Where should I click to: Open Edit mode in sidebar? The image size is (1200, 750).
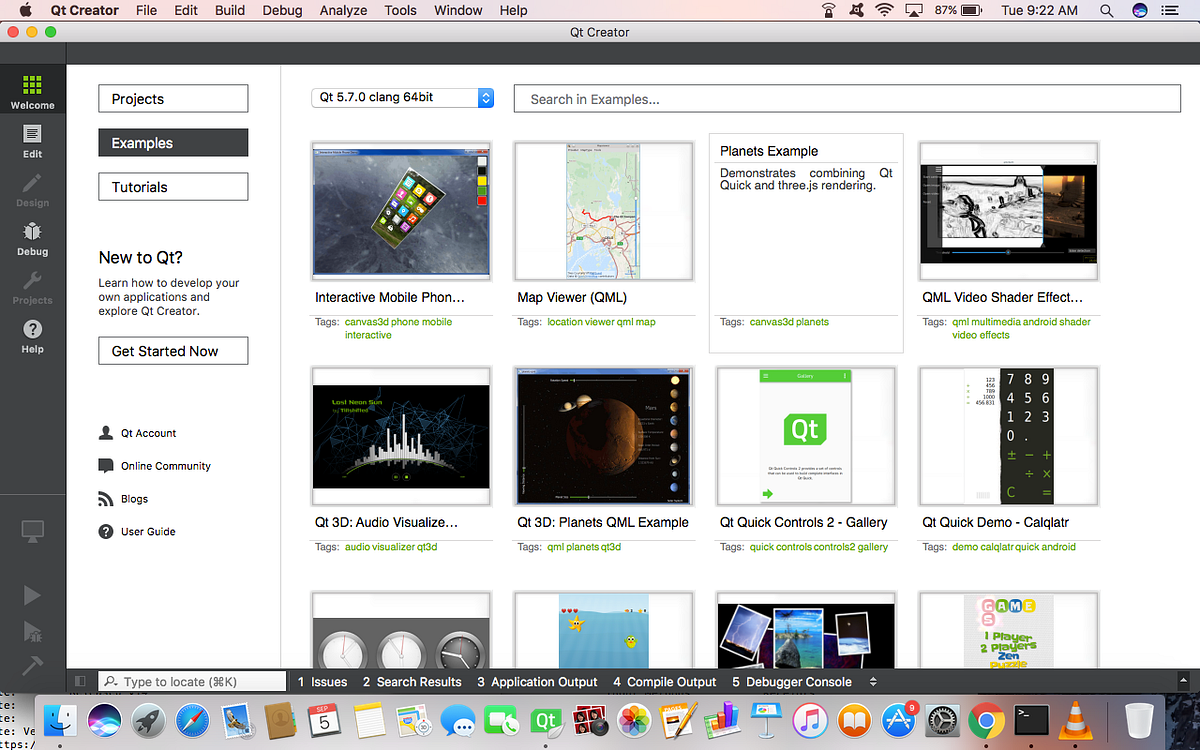(33, 141)
